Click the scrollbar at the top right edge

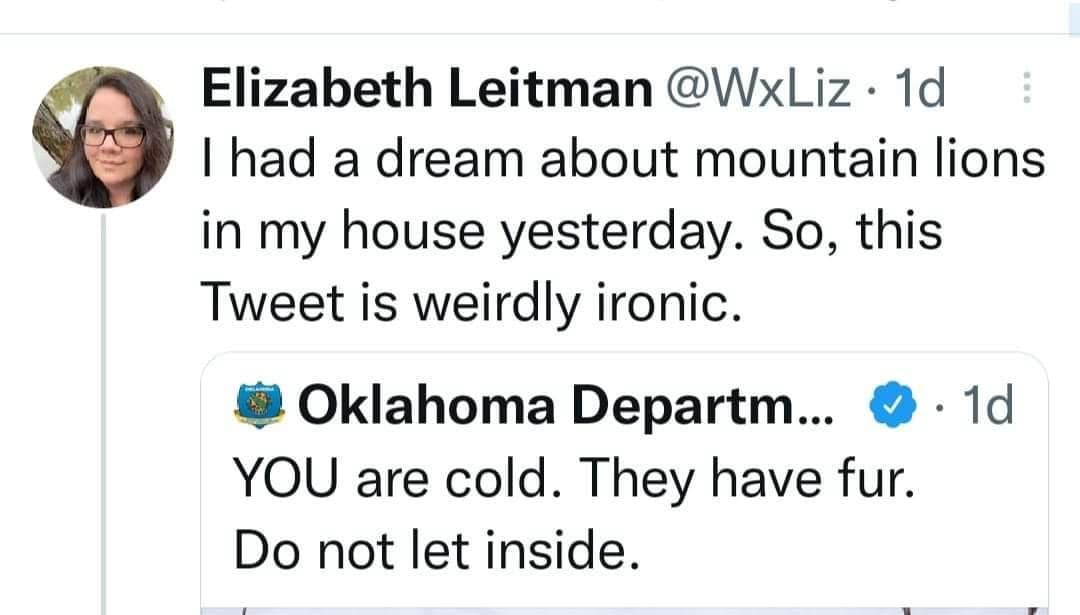click(x=1075, y=10)
